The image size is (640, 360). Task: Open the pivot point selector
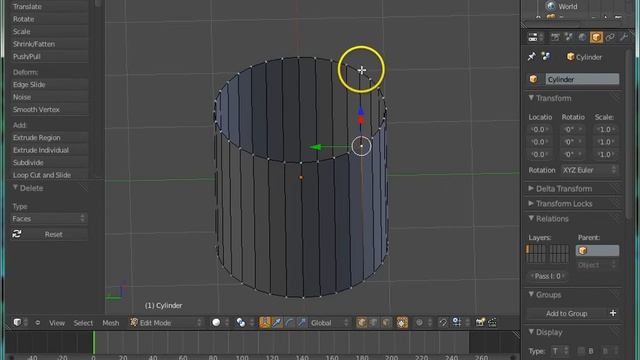click(x=244, y=322)
